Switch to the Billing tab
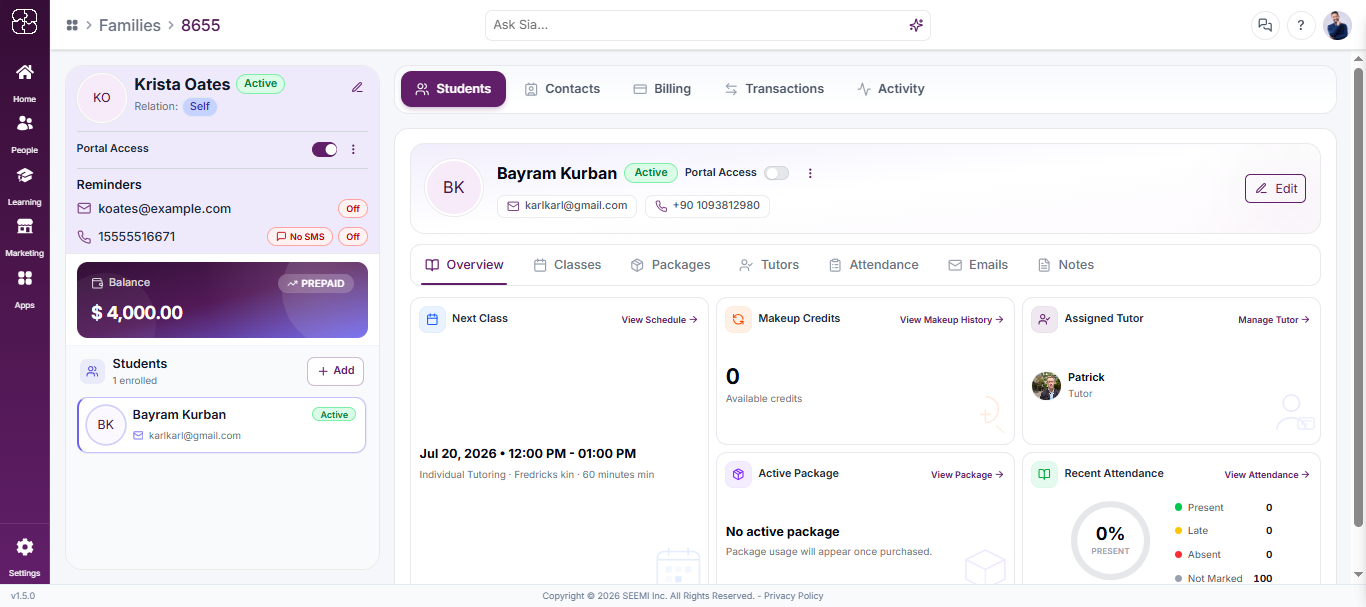Image resolution: width=1366 pixels, height=607 pixels. pos(662,89)
